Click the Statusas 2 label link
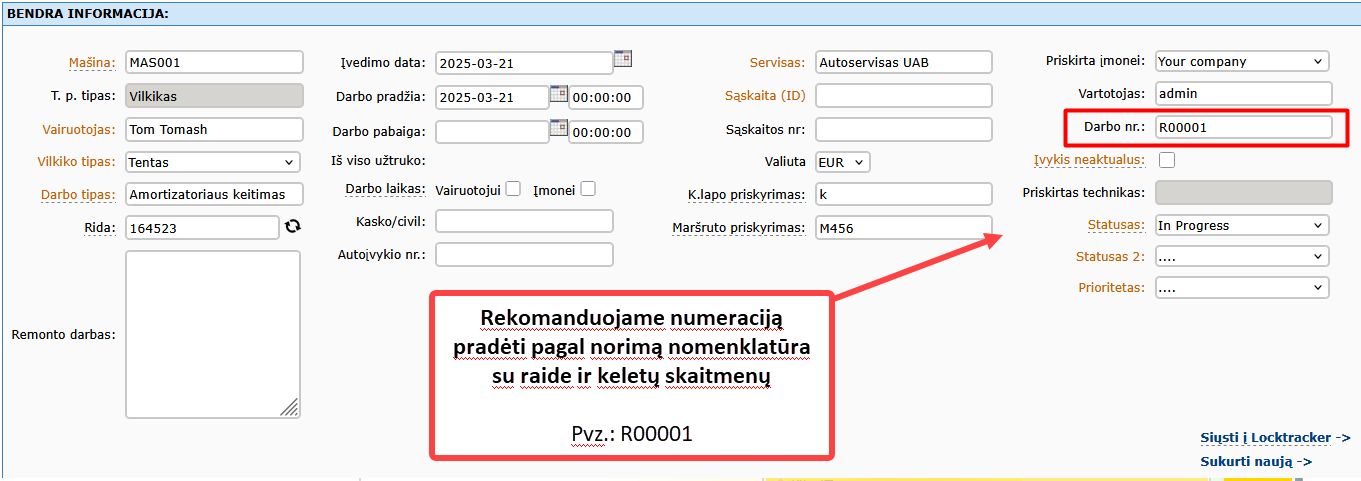Image resolution: width=1361 pixels, height=481 pixels. click(1110, 257)
